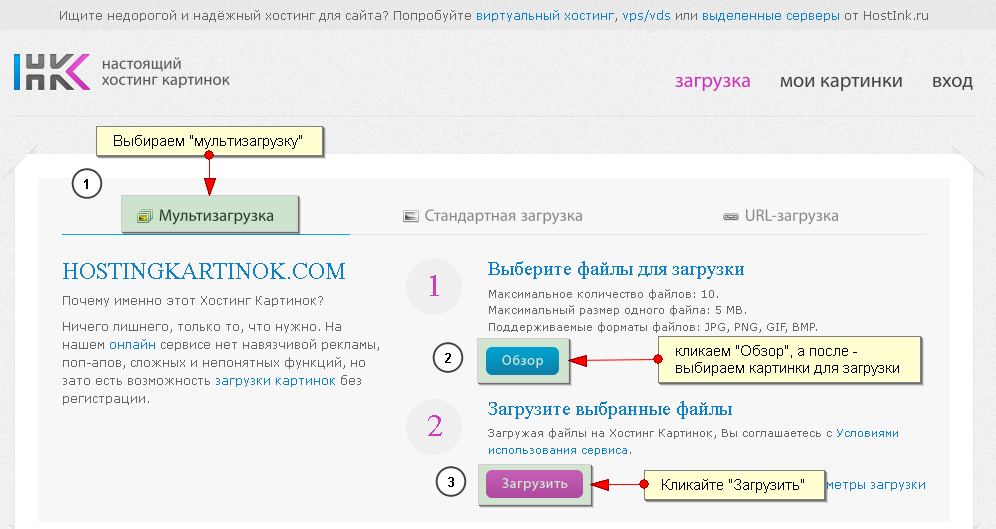Viewport: 996px width, 529px height.
Task: Click text Максимальный размер одного файла: 5 MB.
Action: tap(617, 311)
